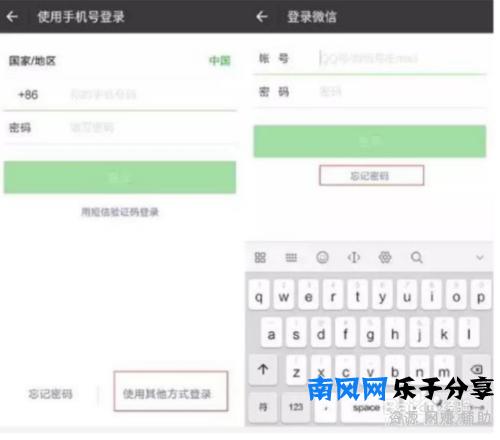The height and width of the screenshot is (440, 500).
Task: Focus 密码 field on phone login screen
Action: point(152,128)
